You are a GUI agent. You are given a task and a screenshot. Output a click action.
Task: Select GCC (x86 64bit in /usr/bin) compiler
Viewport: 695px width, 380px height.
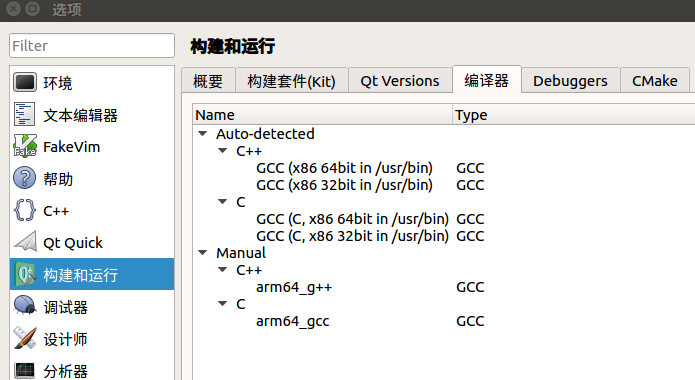pos(344,168)
